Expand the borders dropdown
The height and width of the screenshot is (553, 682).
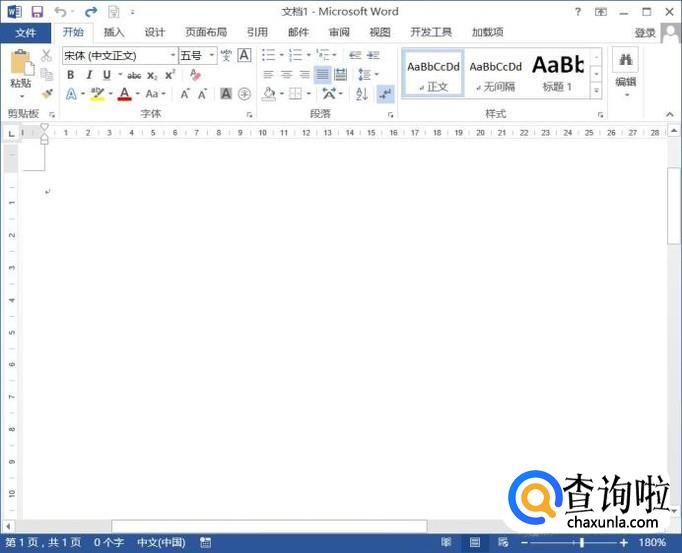(309, 94)
